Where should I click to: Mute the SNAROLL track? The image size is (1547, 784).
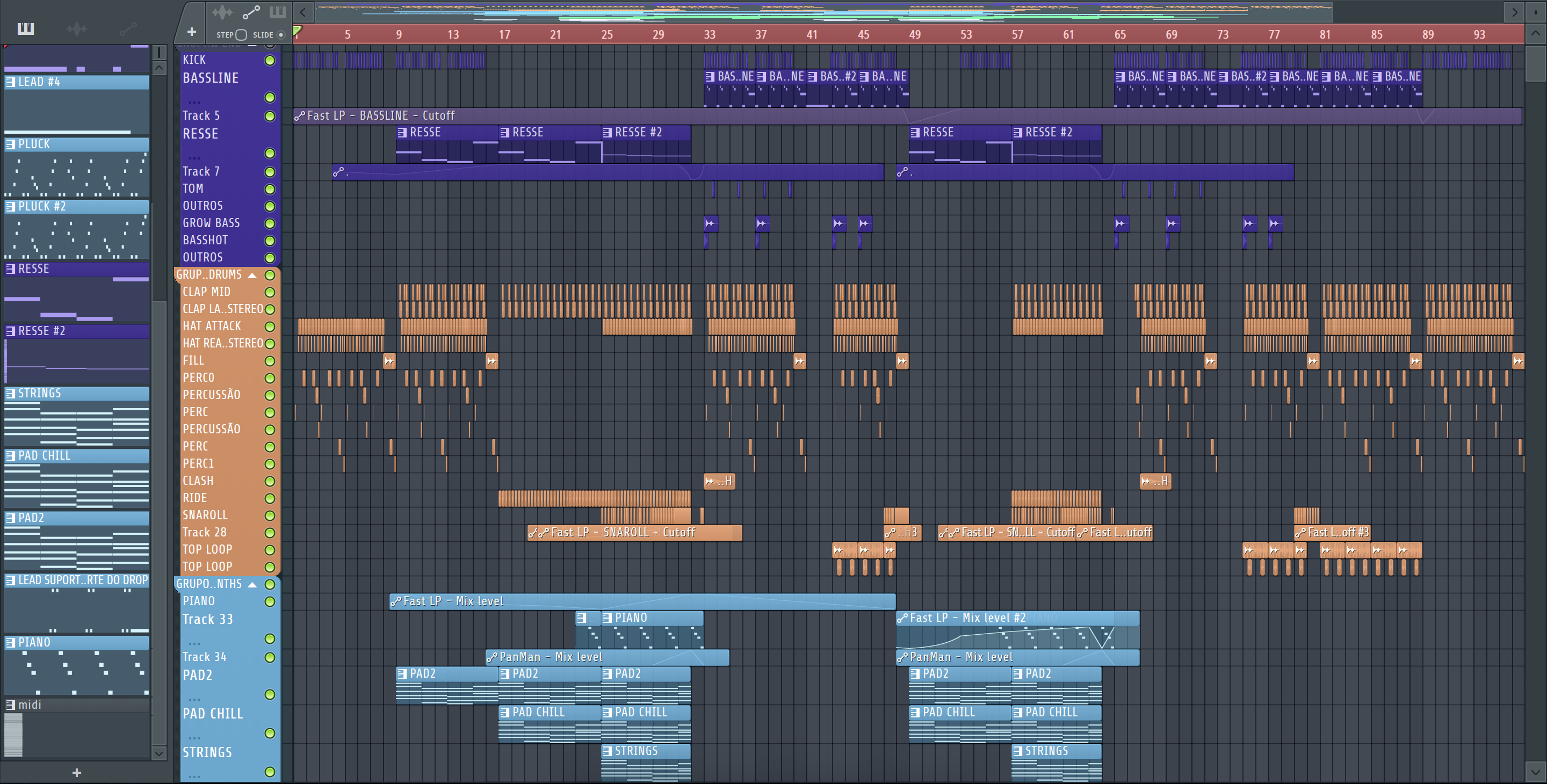pos(270,516)
